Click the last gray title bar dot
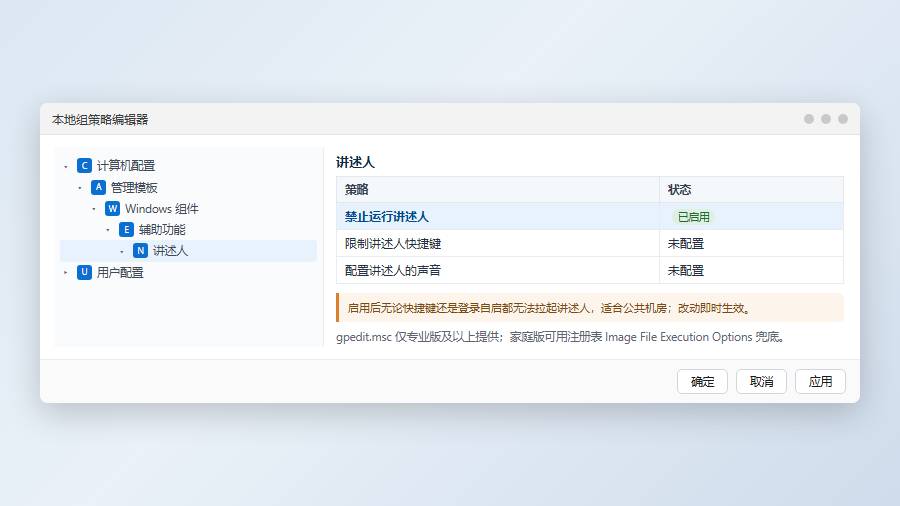The image size is (900, 506). [x=843, y=119]
